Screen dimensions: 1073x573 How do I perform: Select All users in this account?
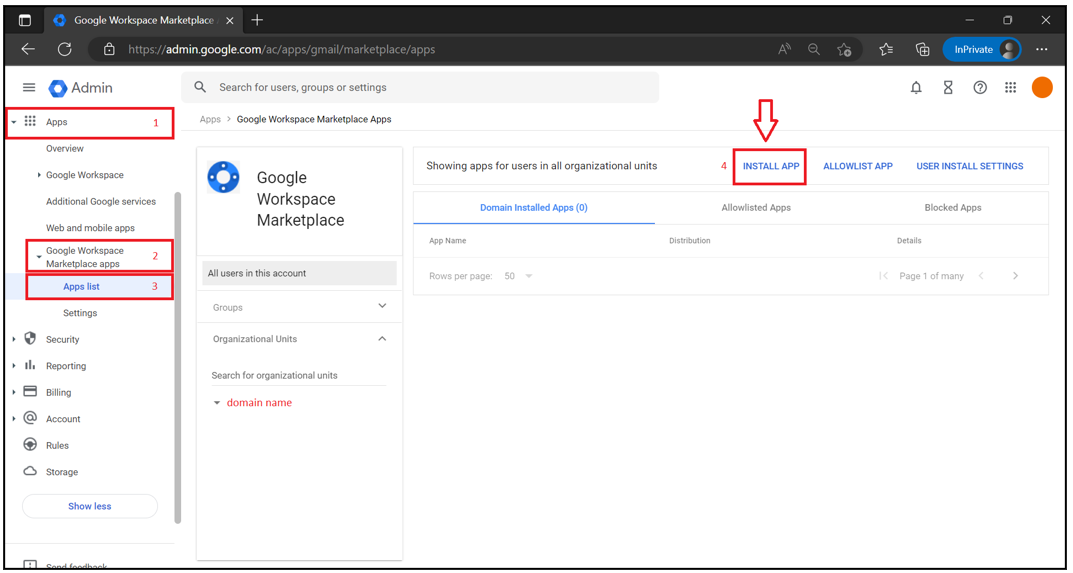coord(300,273)
